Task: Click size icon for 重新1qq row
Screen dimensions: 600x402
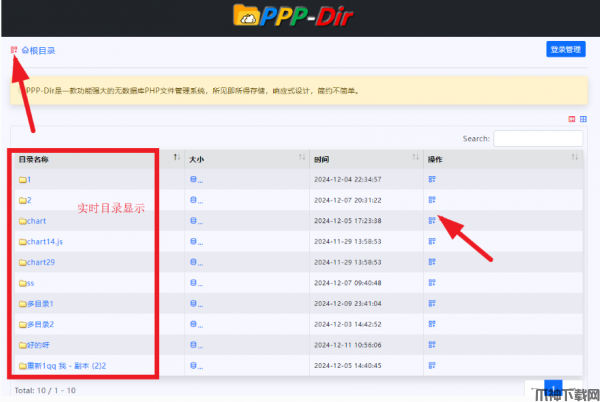Action: pos(196,366)
